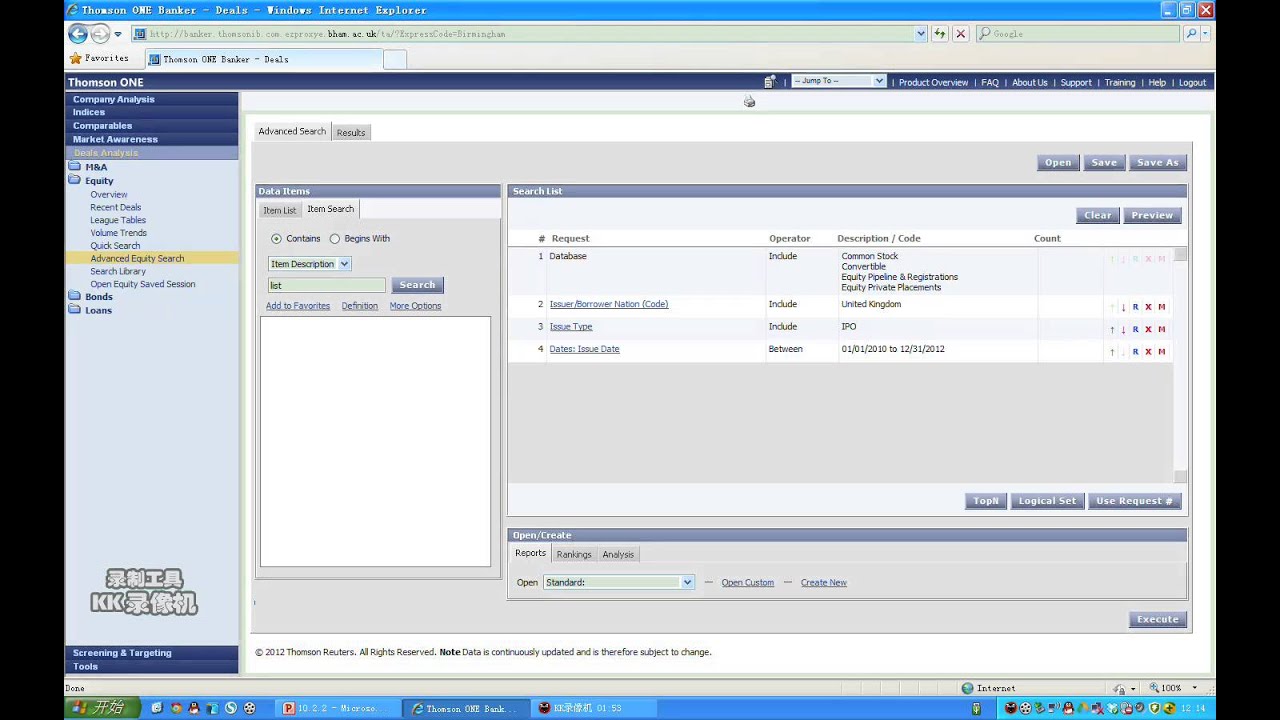Open the M&A folder icon
This screenshot has height=720, width=1280.
(74, 167)
